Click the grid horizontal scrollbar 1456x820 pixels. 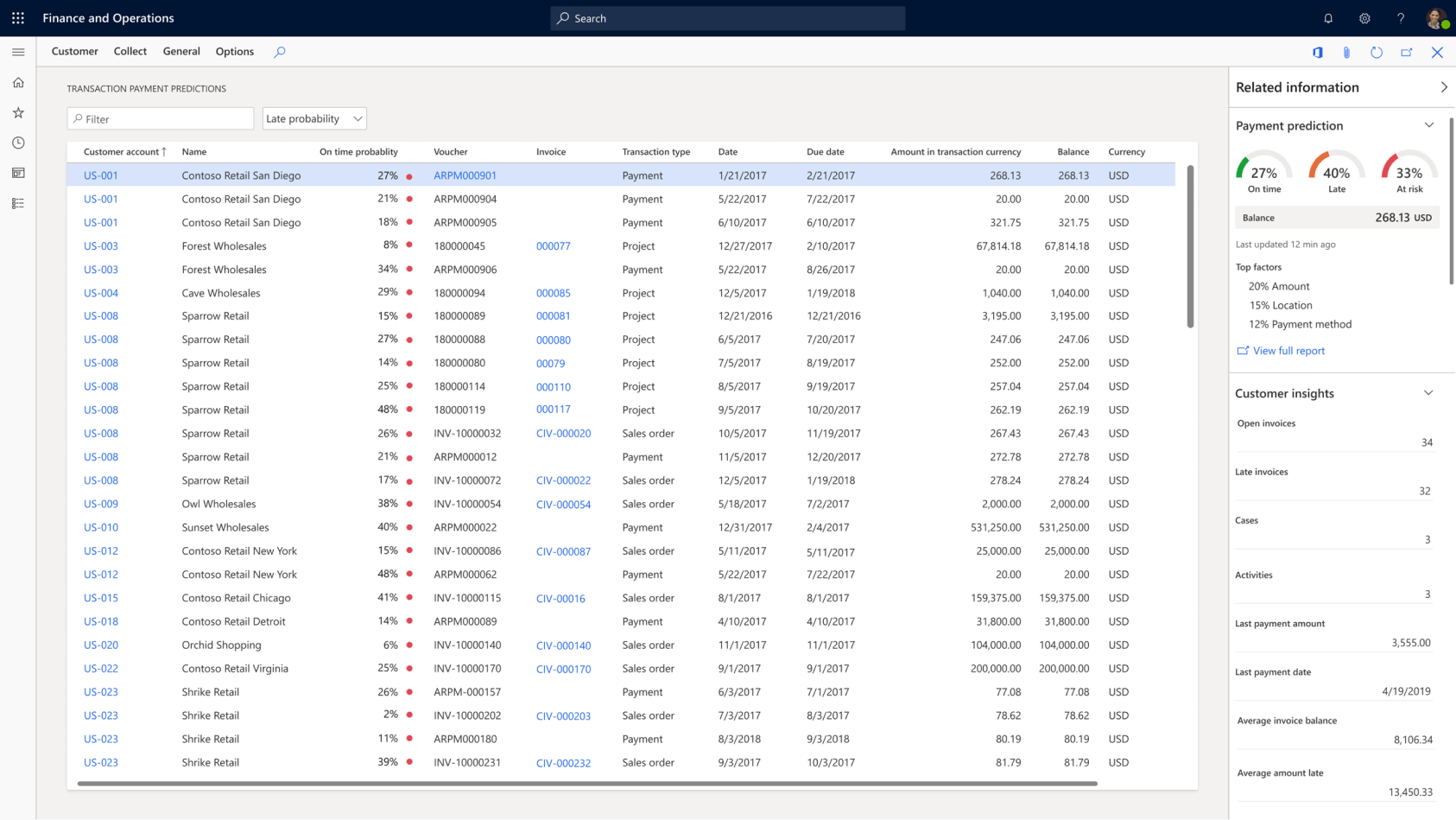pyautogui.click(x=587, y=784)
